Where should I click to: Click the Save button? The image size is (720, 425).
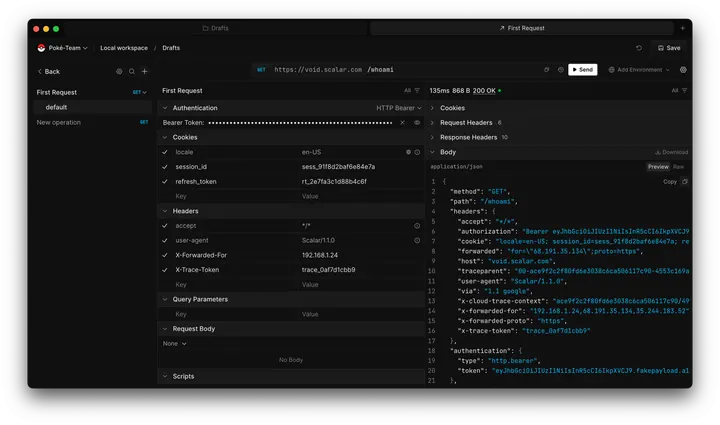669,48
